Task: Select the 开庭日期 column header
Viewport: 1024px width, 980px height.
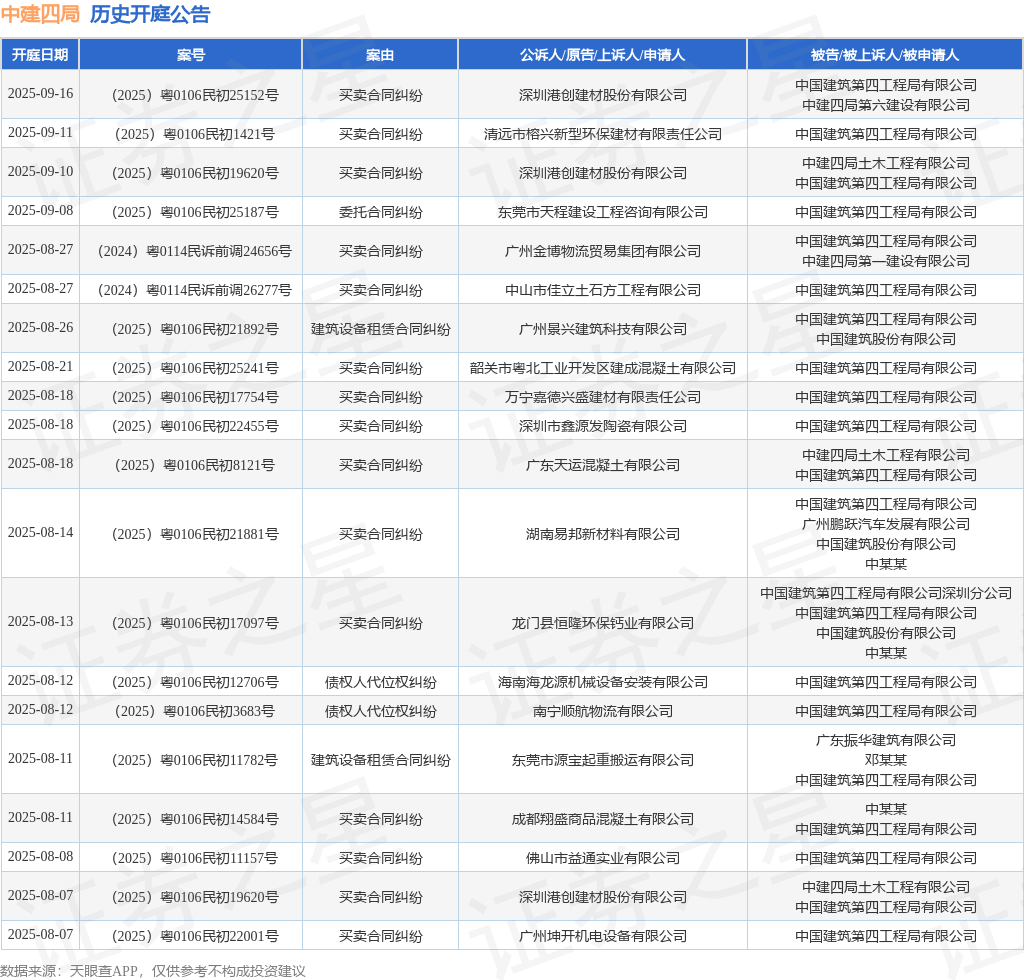Action: [x=40, y=55]
